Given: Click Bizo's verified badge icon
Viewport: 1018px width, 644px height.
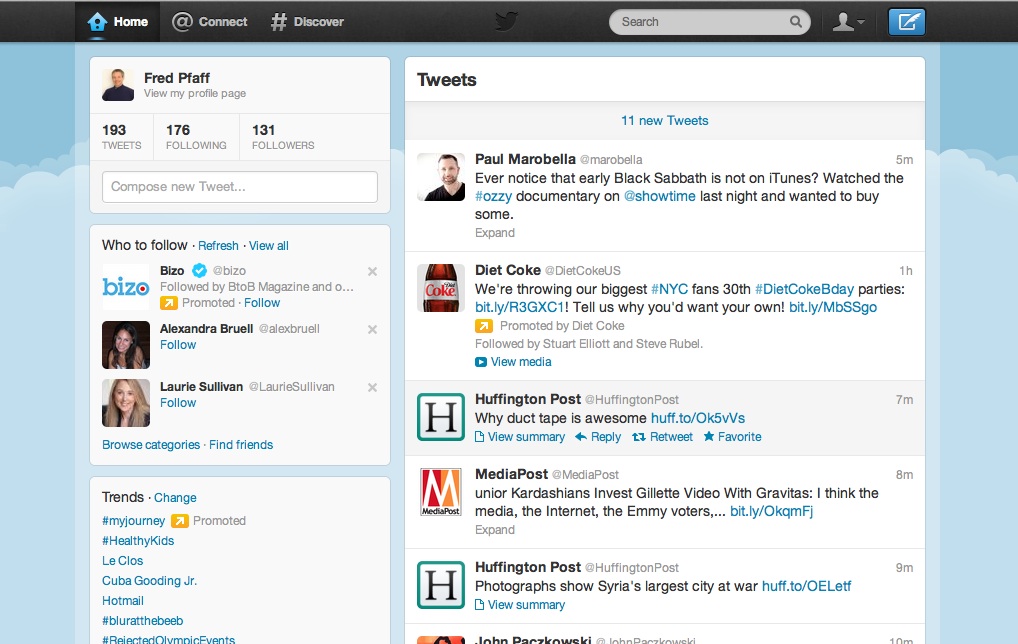Looking at the screenshot, I should [199, 270].
